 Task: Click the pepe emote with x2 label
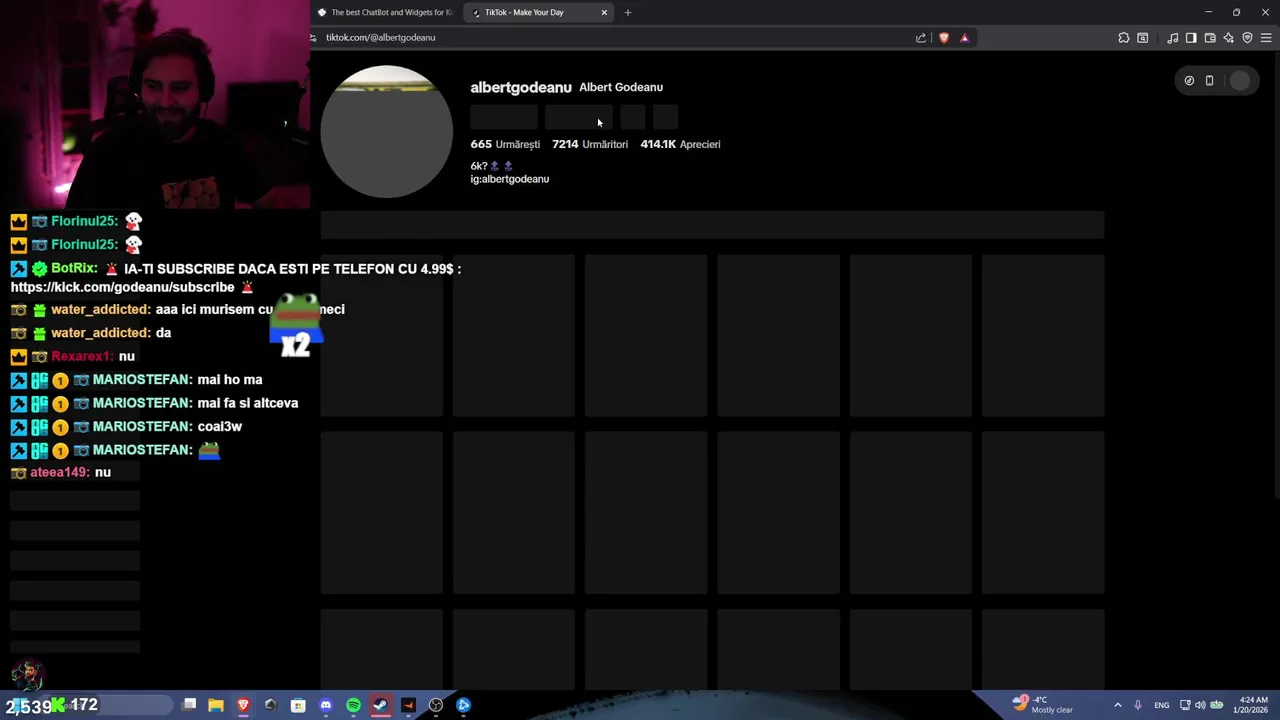(296, 325)
